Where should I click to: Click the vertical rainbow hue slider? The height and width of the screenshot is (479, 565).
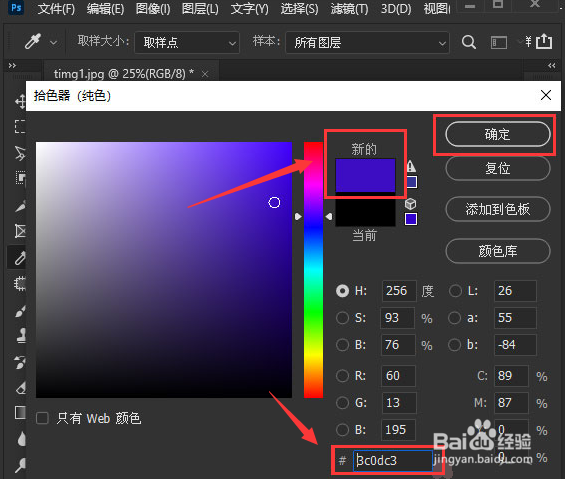point(313,270)
